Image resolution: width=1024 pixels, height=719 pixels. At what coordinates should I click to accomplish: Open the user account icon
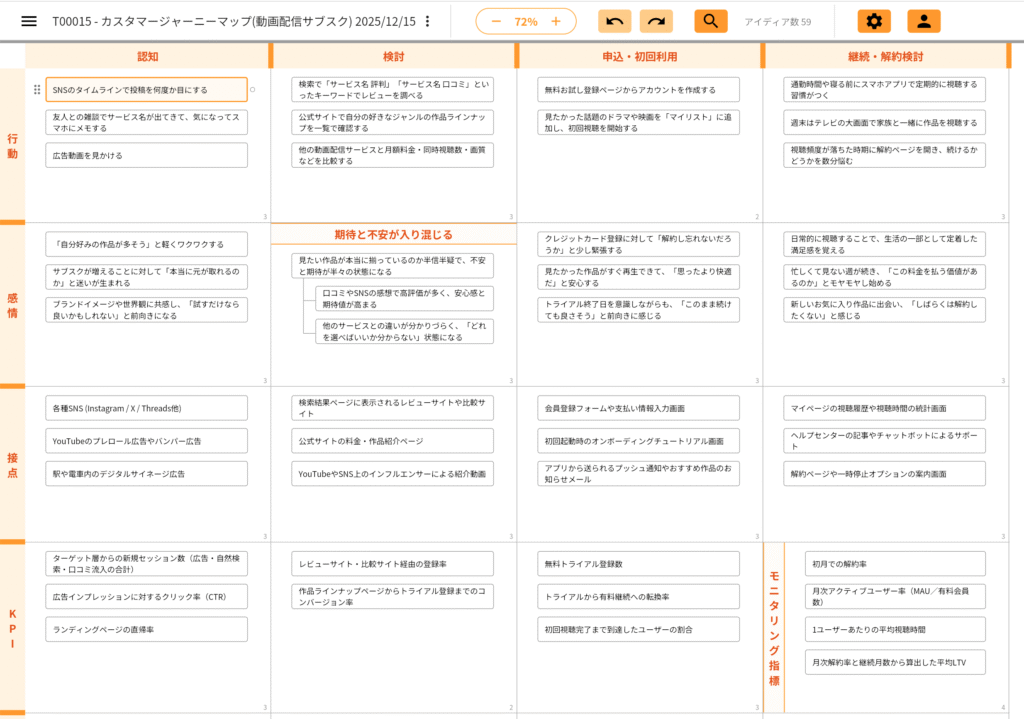click(923, 21)
